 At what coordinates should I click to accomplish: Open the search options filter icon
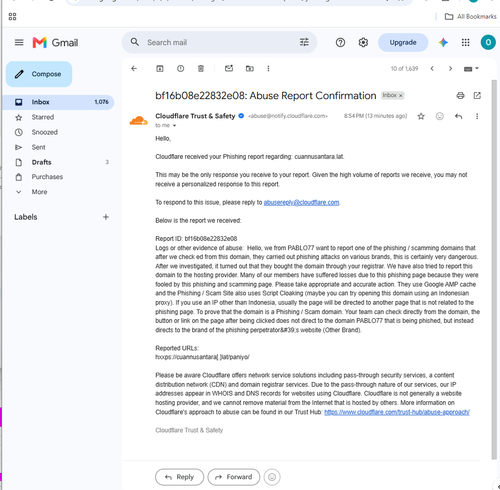(304, 42)
